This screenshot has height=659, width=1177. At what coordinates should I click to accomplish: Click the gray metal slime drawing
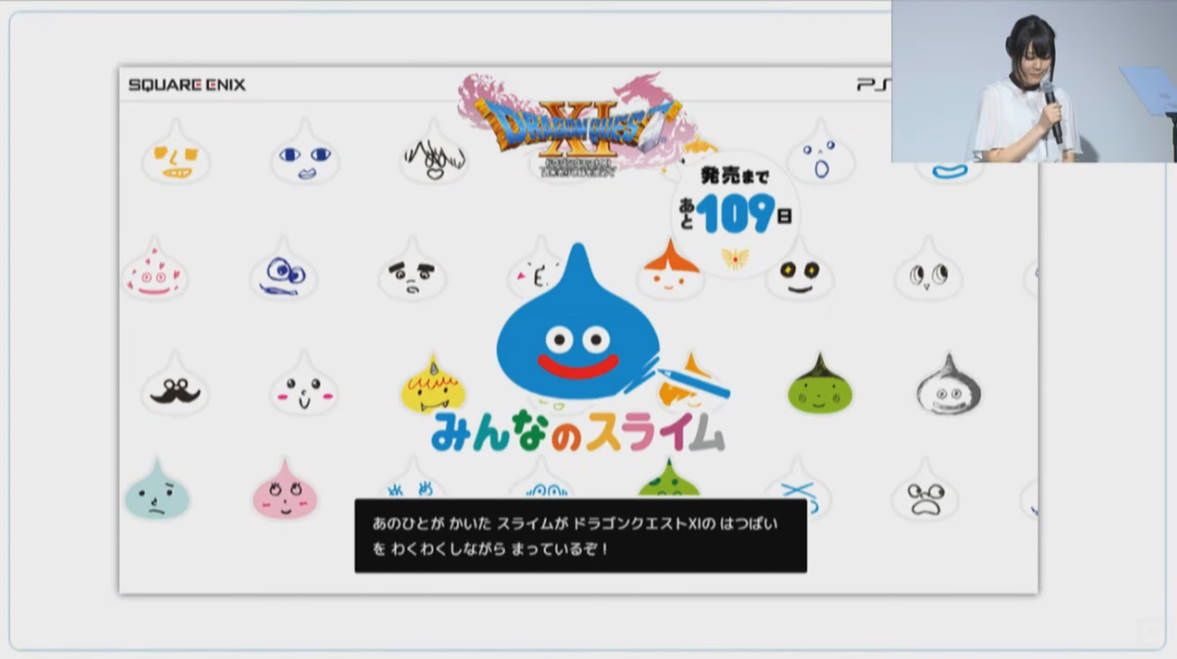point(948,386)
